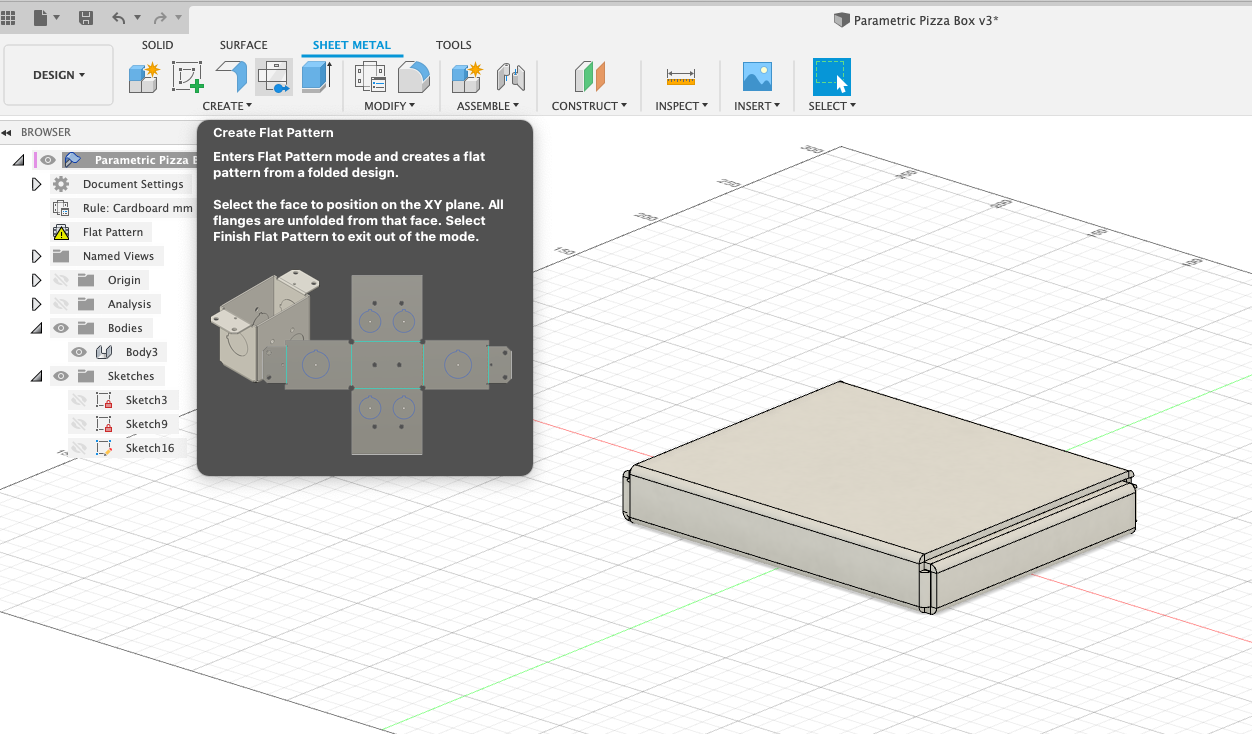Open the MODIFY dropdown menu

coord(391,106)
